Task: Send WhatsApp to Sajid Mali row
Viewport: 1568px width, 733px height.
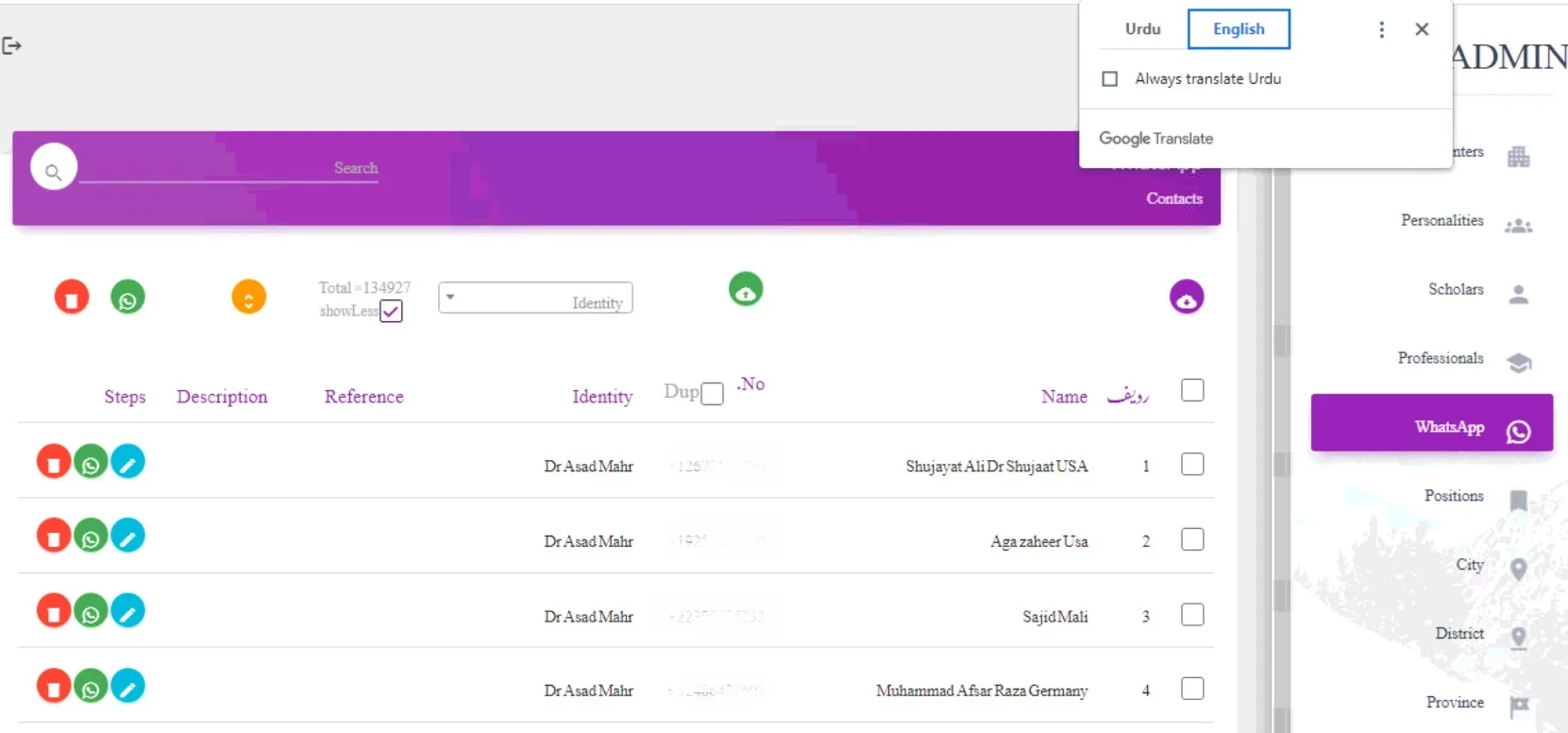Action: click(x=91, y=612)
